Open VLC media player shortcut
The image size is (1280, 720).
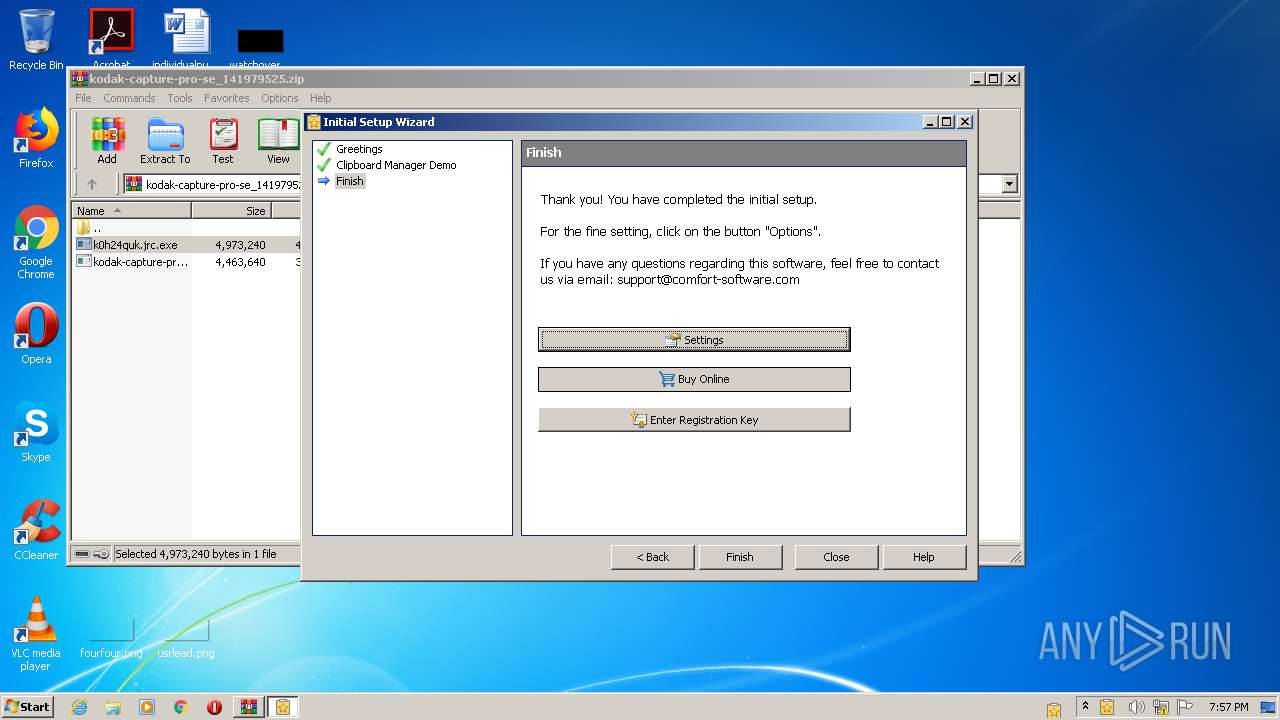coord(36,634)
